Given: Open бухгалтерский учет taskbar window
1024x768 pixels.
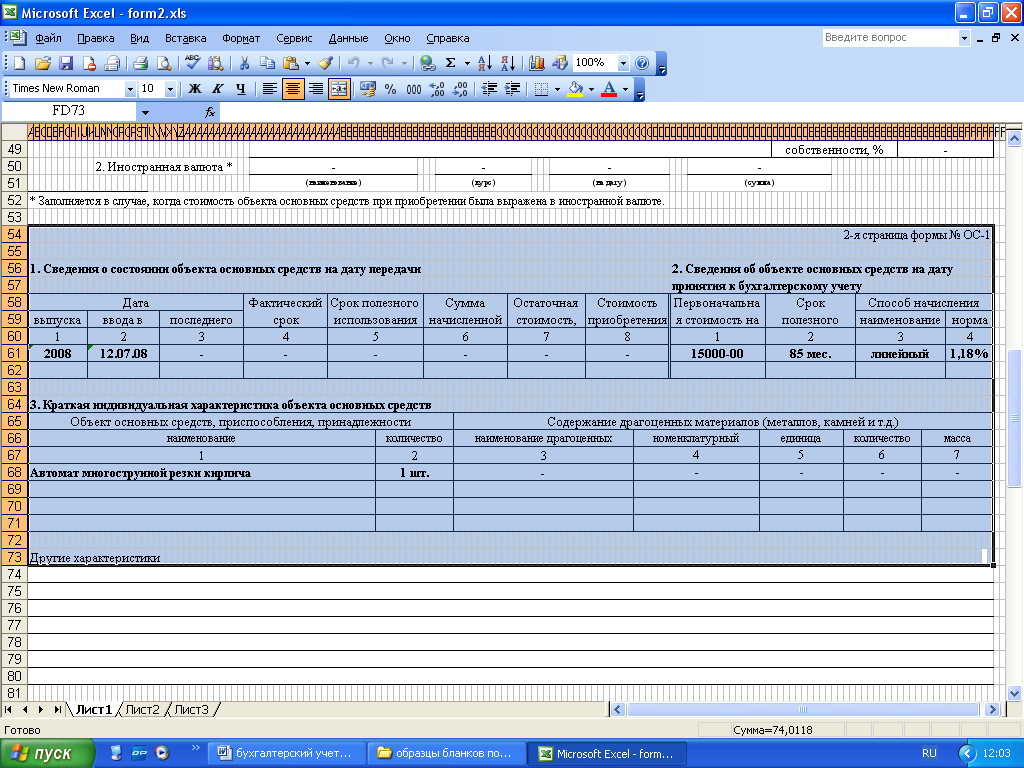Looking at the screenshot, I should coord(285,753).
